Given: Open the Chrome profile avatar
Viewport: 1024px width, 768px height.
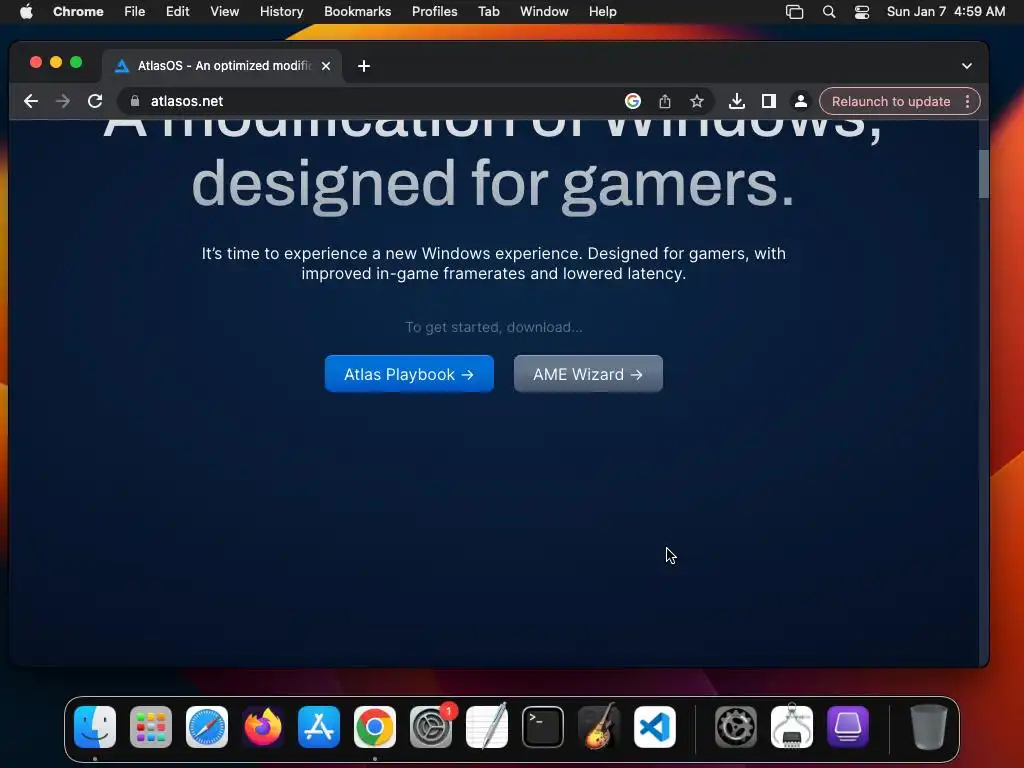Looking at the screenshot, I should point(801,101).
